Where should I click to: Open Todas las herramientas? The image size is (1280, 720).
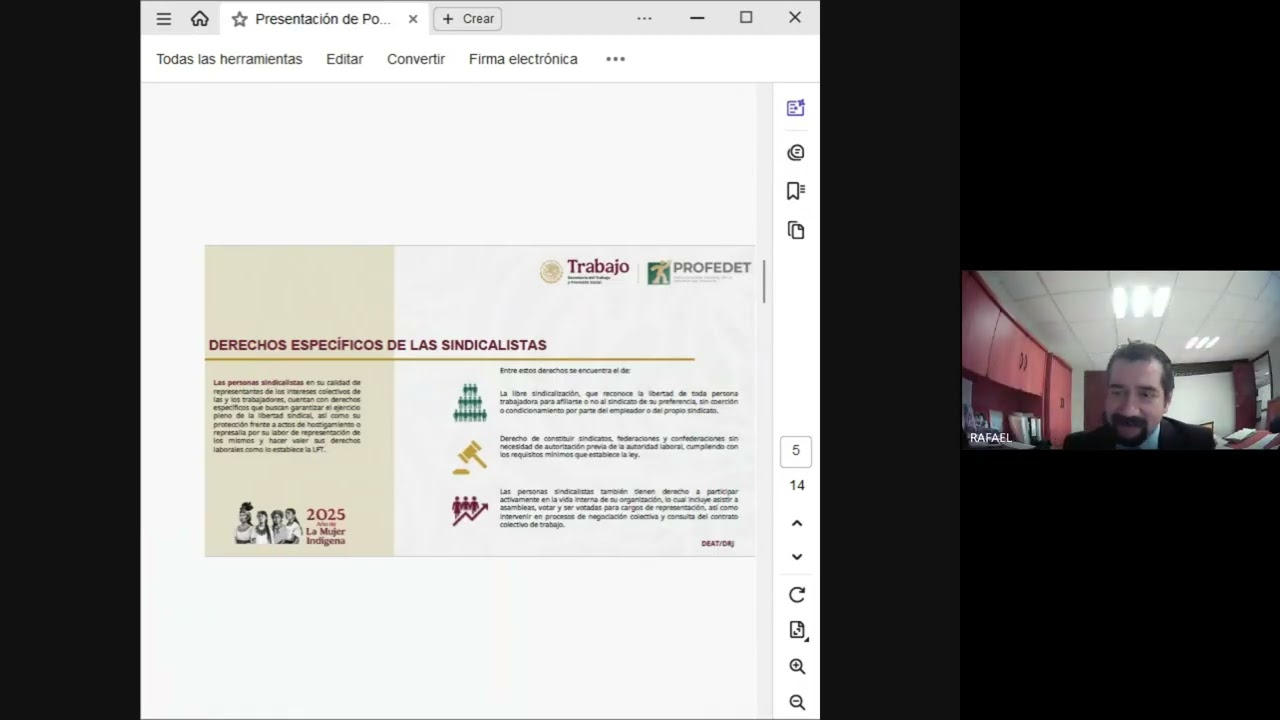229,59
